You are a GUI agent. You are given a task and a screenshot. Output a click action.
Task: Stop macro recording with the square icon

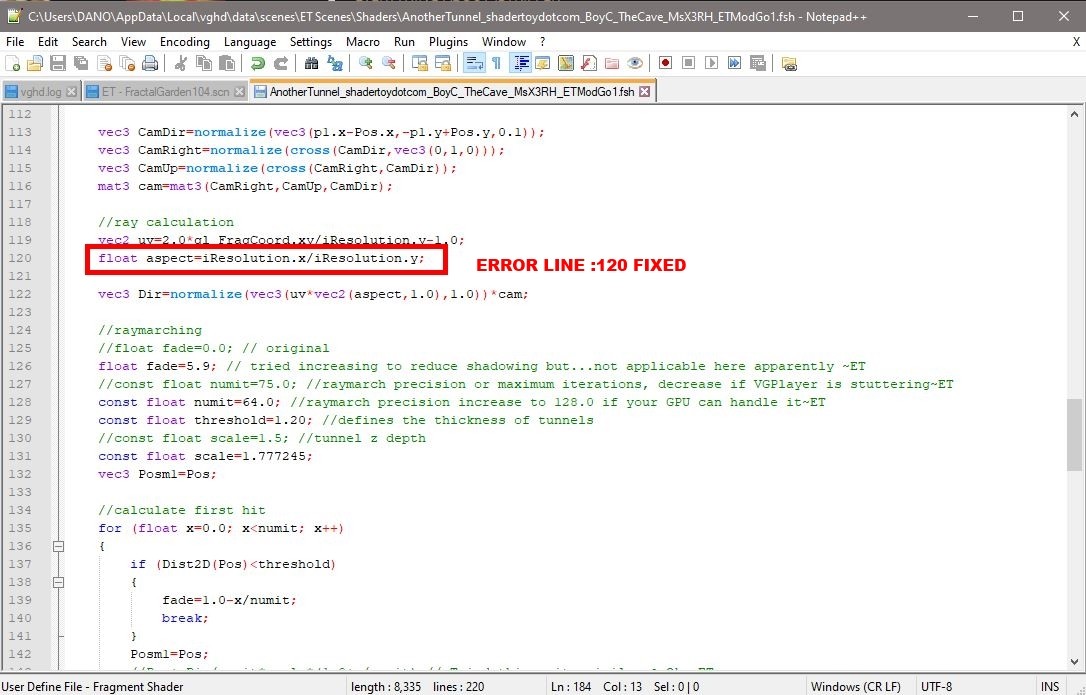click(688, 64)
